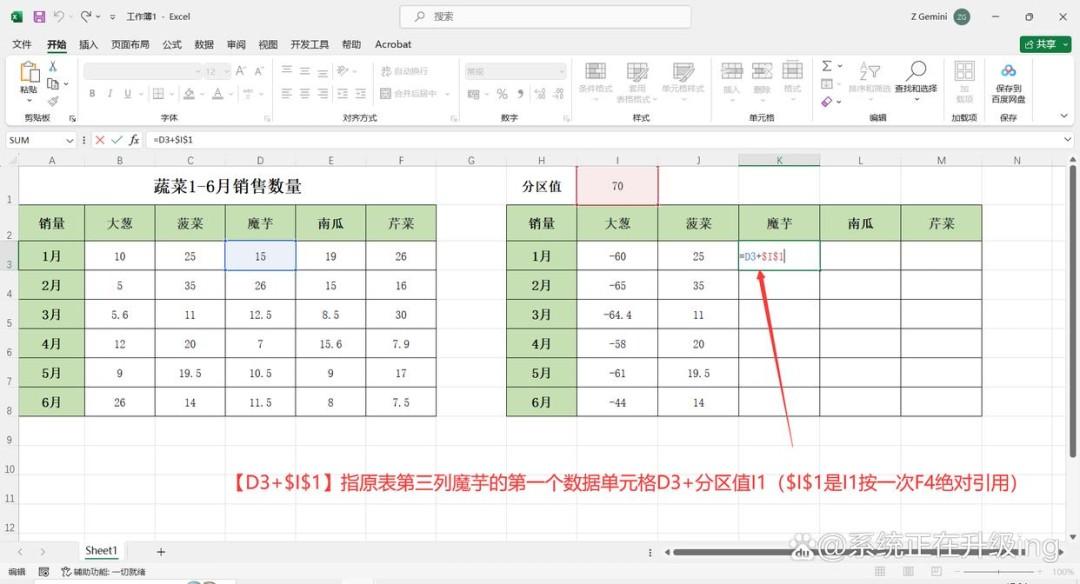Click the Redo arrow
The width and height of the screenshot is (1080, 584).
click(x=85, y=17)
